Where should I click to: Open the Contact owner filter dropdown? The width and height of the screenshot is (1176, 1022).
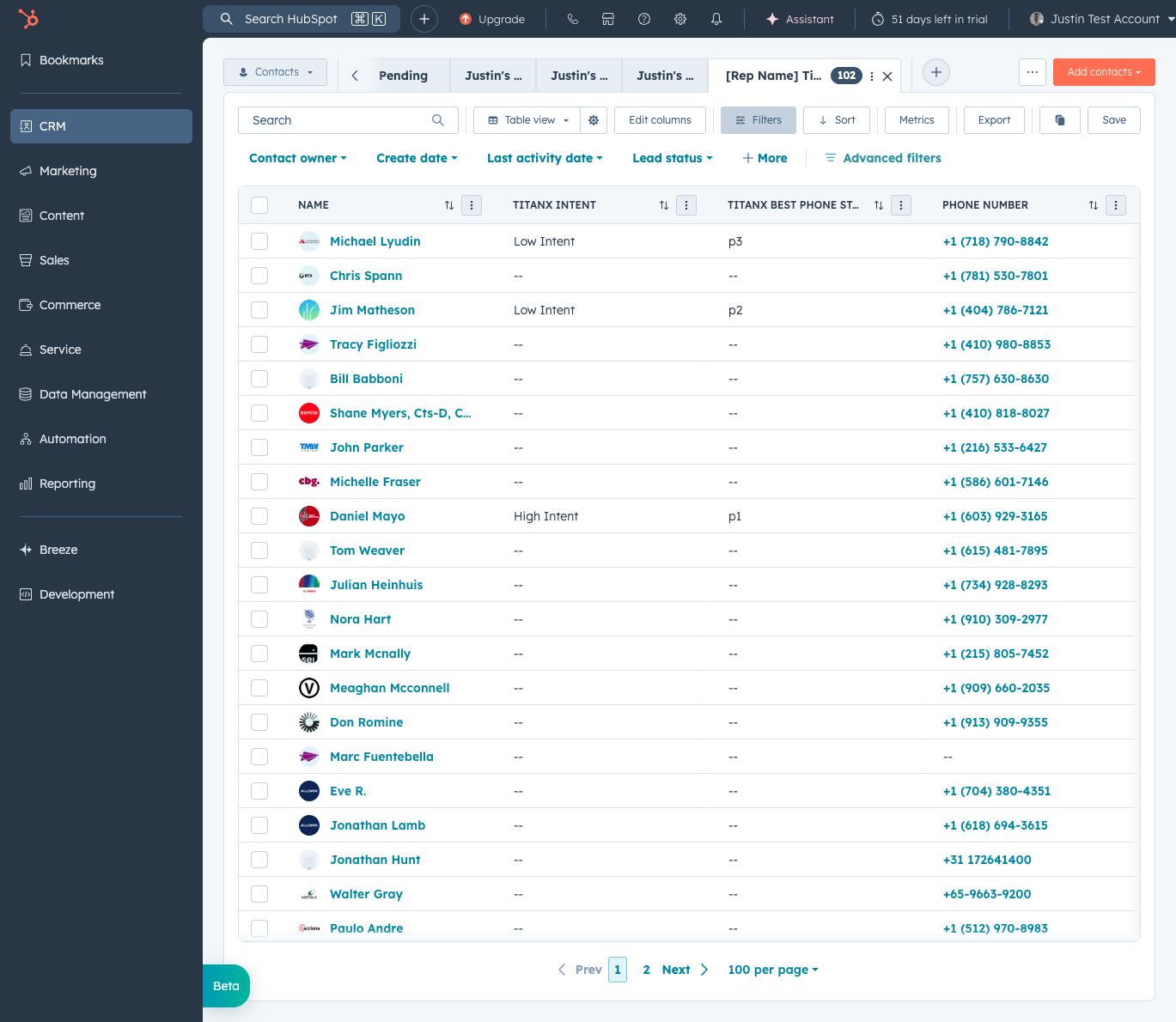(298, 158)
